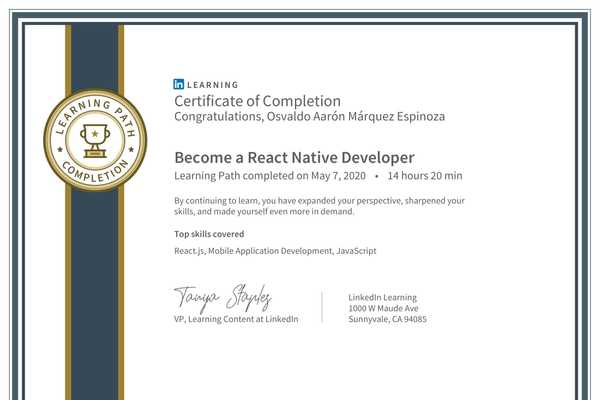Click 'React.js, Mobile Application Development, JavaScript' skills
Viewport: 600px width, 400px height.
[x=275, y=251]
